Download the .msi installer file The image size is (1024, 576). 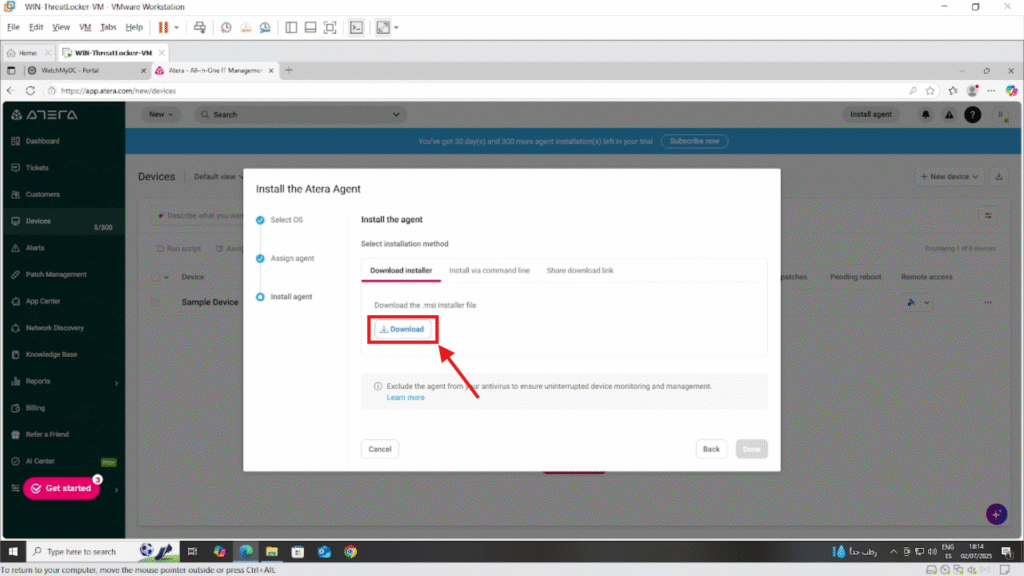(402, 329)
